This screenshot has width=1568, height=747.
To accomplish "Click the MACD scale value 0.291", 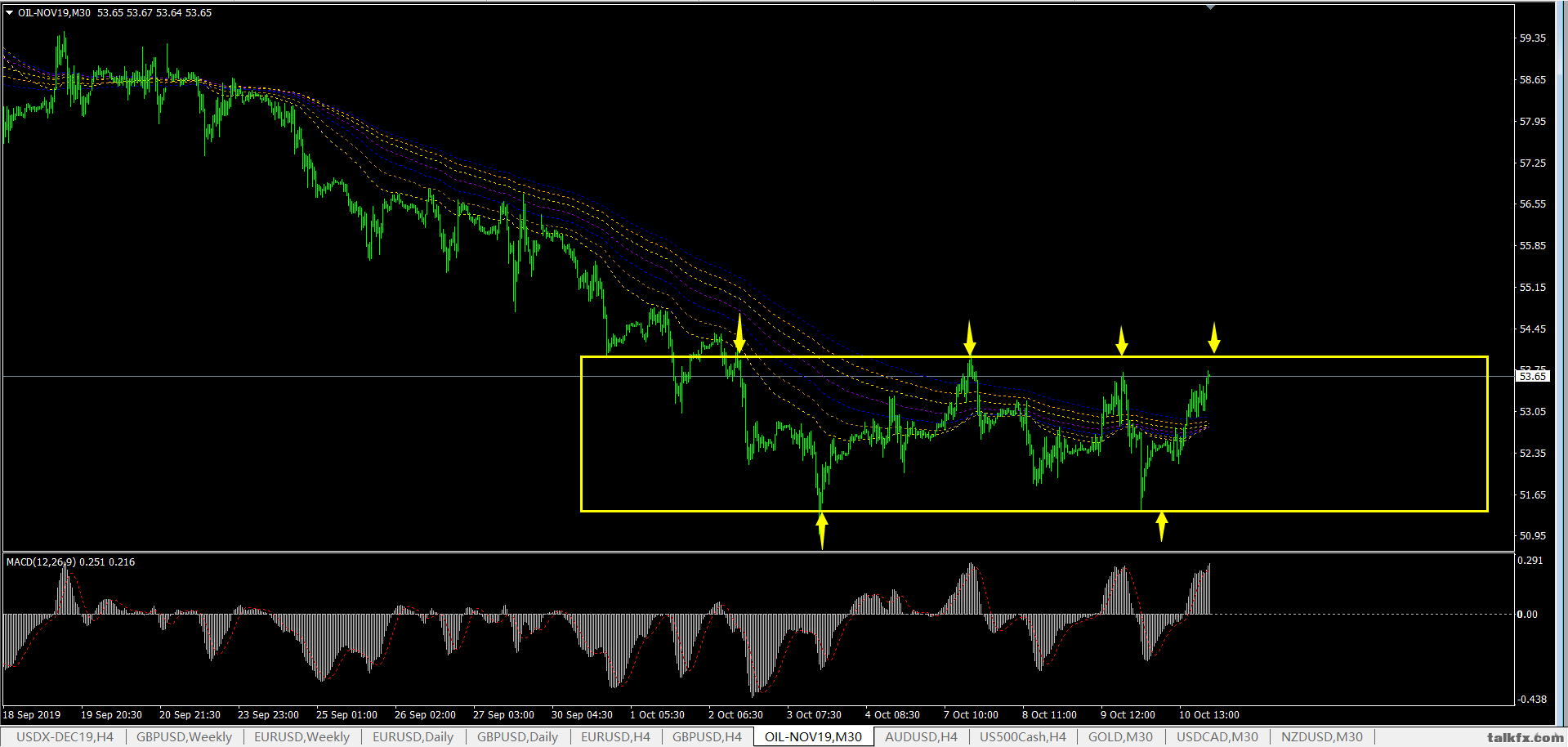I will pyautogui.click(x=1530, y=561).
